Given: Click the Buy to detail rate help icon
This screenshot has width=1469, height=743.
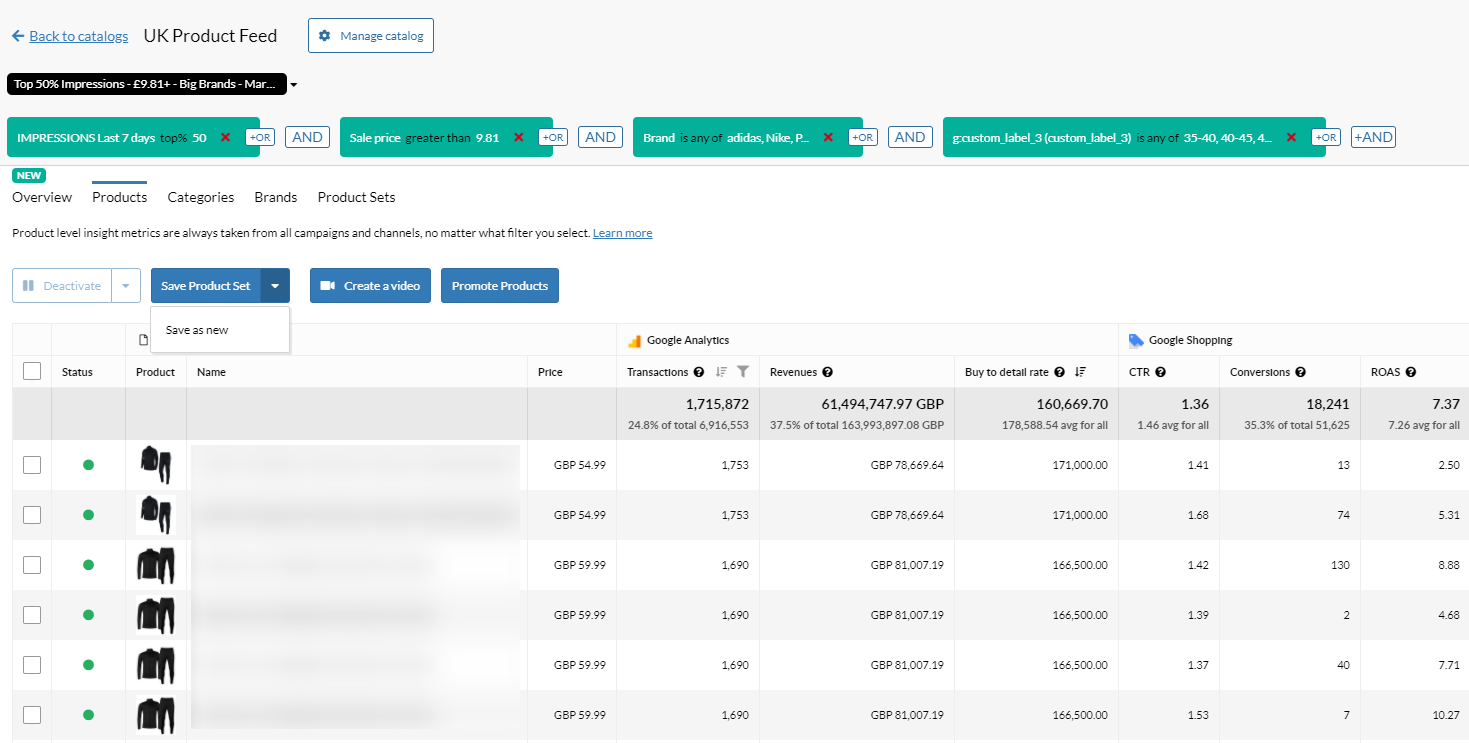Looking at the screenshot, I should [1059, 372].
